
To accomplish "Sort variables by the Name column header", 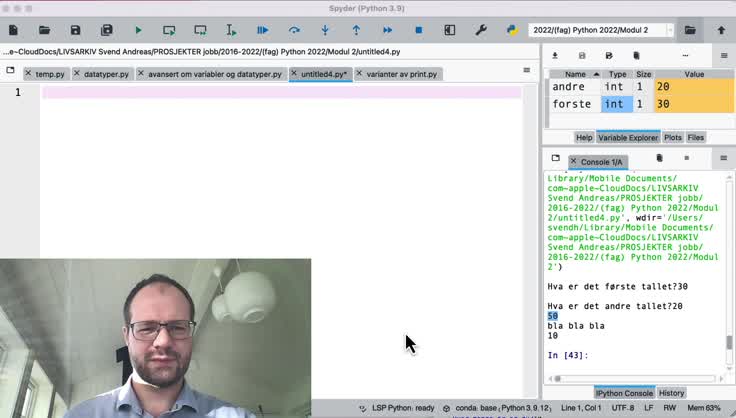I will (575, 74).
